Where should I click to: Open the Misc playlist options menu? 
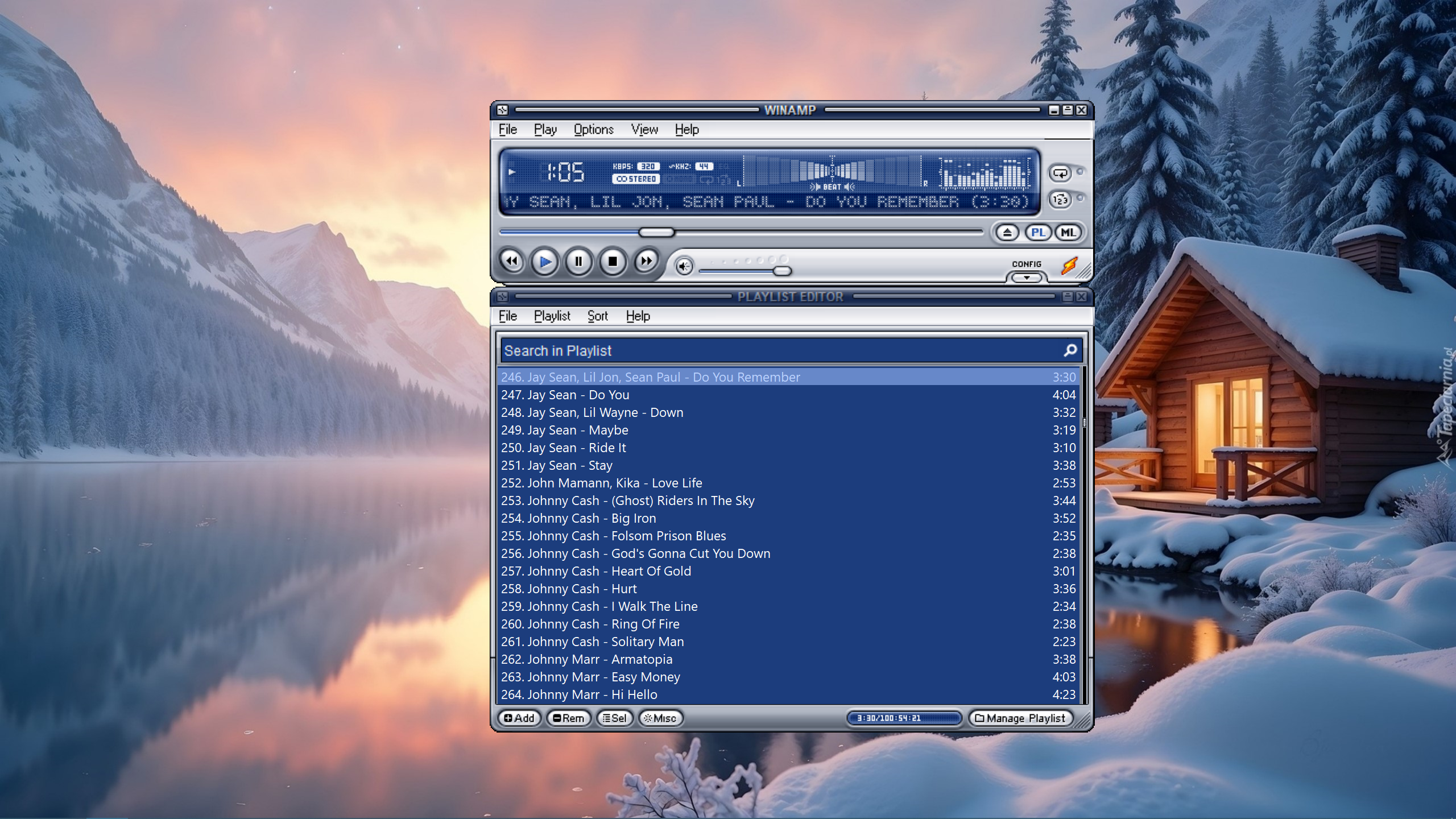pos(660,718)
